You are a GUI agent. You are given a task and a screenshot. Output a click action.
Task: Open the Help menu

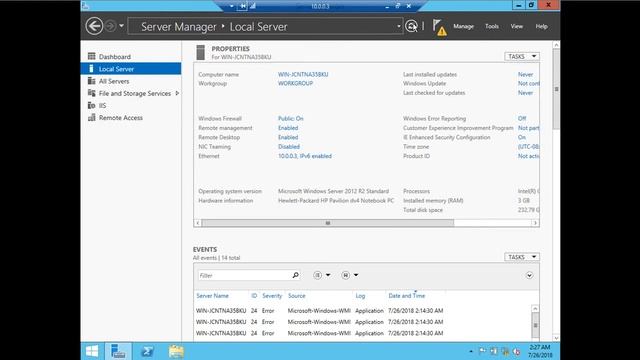point(541,26)
